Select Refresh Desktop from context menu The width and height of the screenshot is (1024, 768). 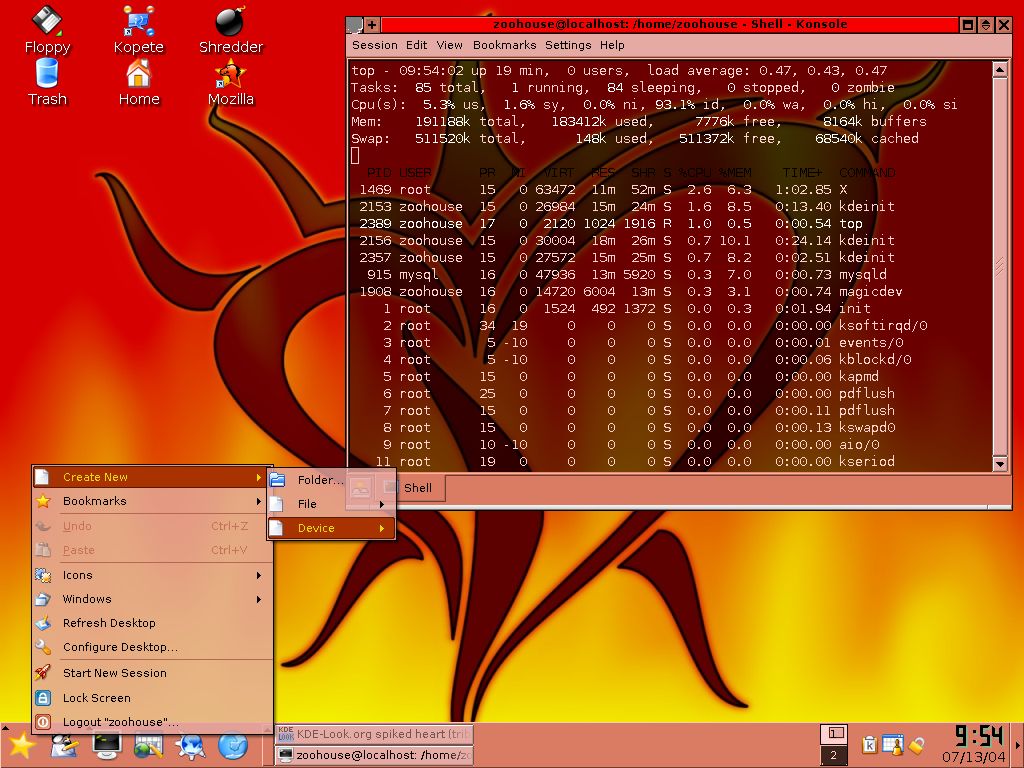pyautogui.click(x=152, y=623)
